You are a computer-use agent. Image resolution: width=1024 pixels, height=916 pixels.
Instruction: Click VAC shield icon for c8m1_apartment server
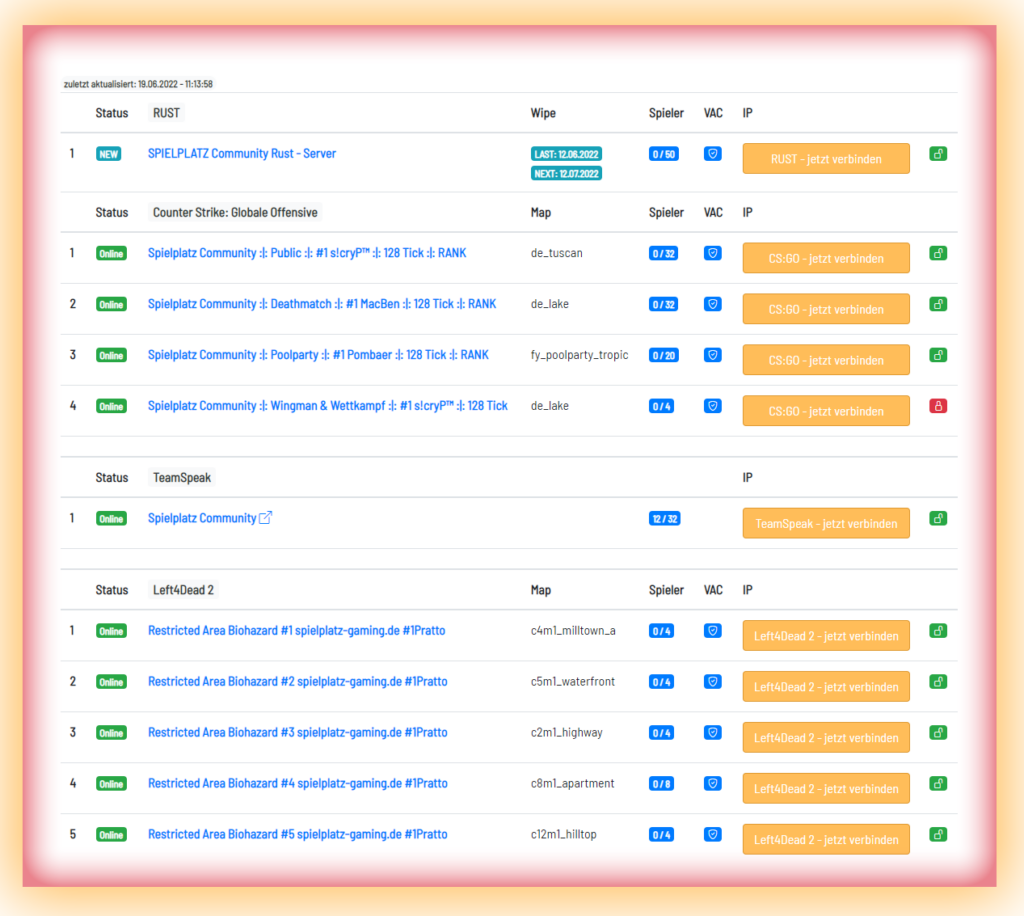point(712,783)
